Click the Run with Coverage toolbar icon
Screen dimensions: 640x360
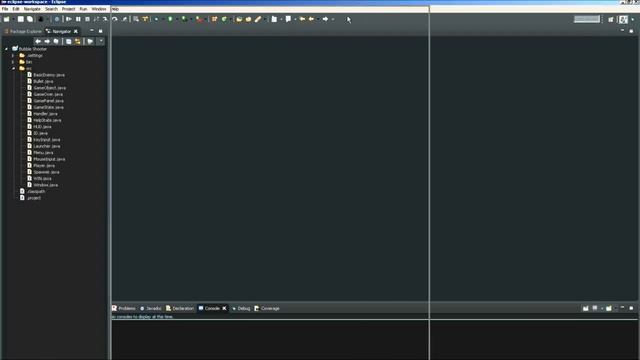[184, 19]
